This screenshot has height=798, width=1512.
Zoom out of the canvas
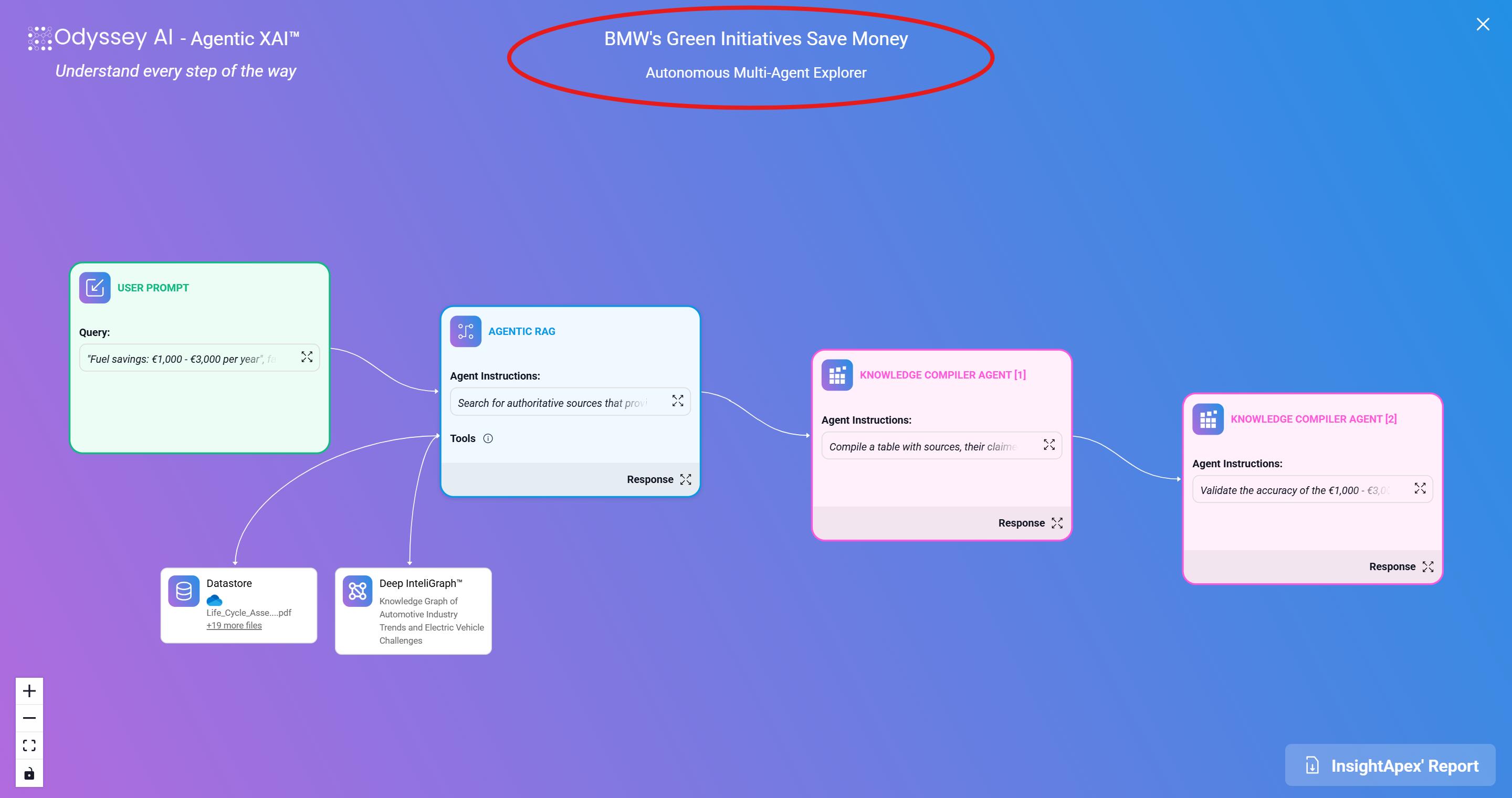click(29, 718)
